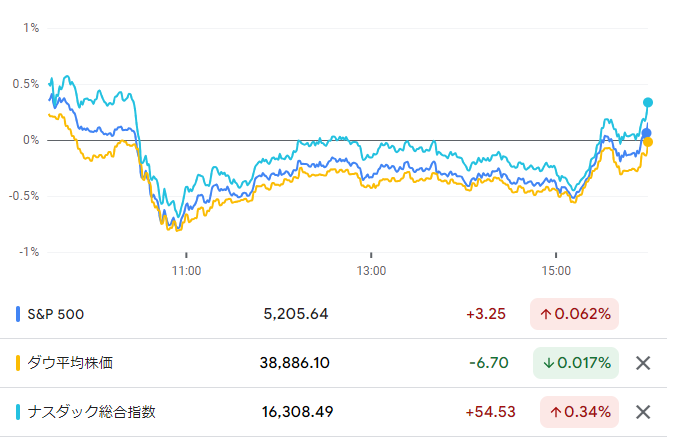676x437 pixels.
Task: Click the S&P 500 ↑0.062% badge
Action: [575, 314]
